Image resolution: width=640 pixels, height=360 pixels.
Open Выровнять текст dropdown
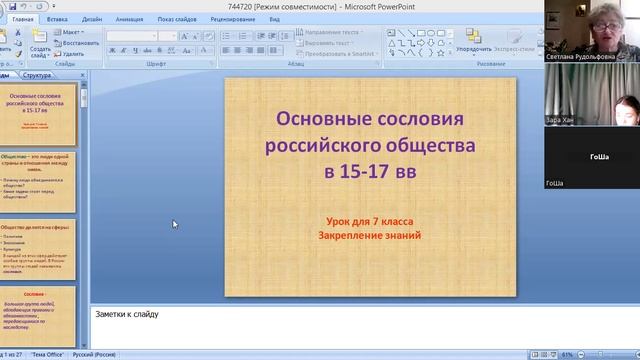pyautogui.click(x=325, y=43)
